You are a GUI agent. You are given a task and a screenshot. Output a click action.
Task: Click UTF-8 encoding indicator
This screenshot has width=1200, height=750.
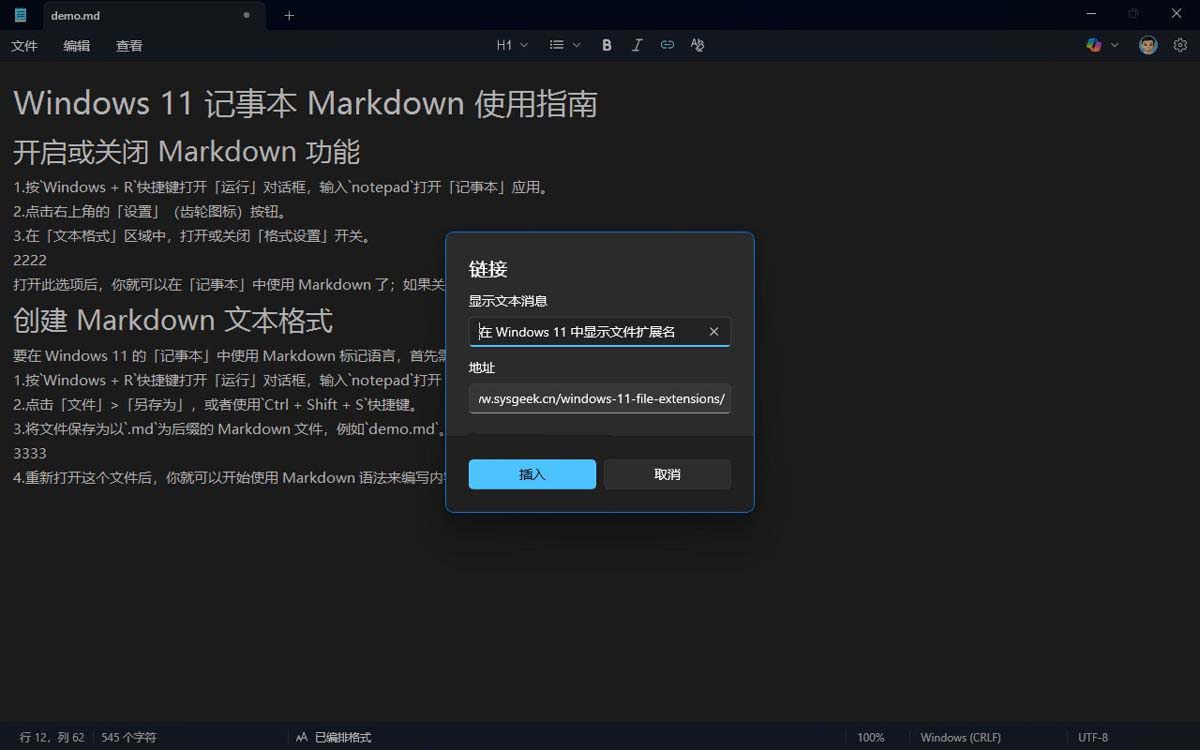1093,737
